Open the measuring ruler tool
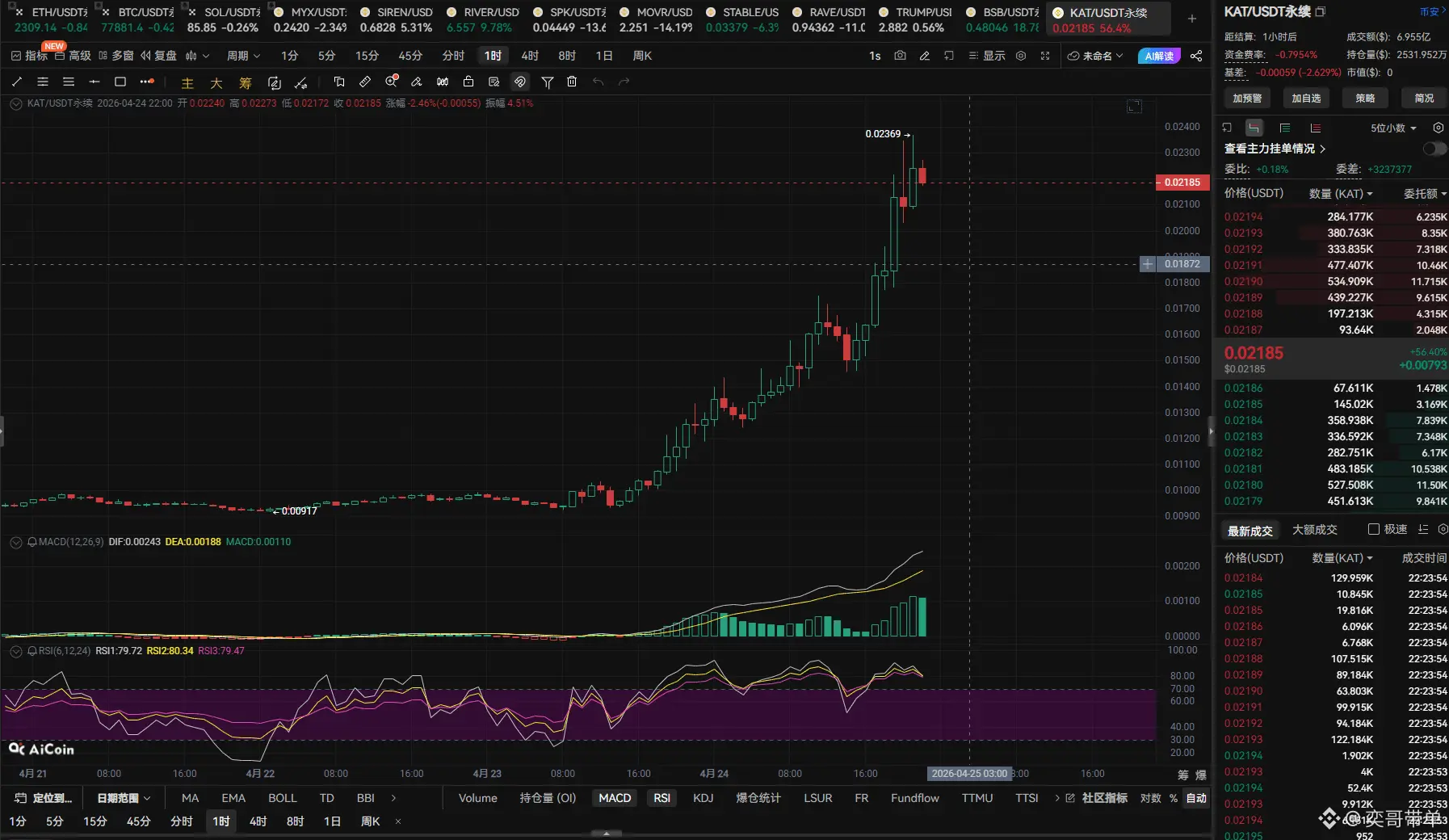This screenshot has width=1449, height=840. 365,82
